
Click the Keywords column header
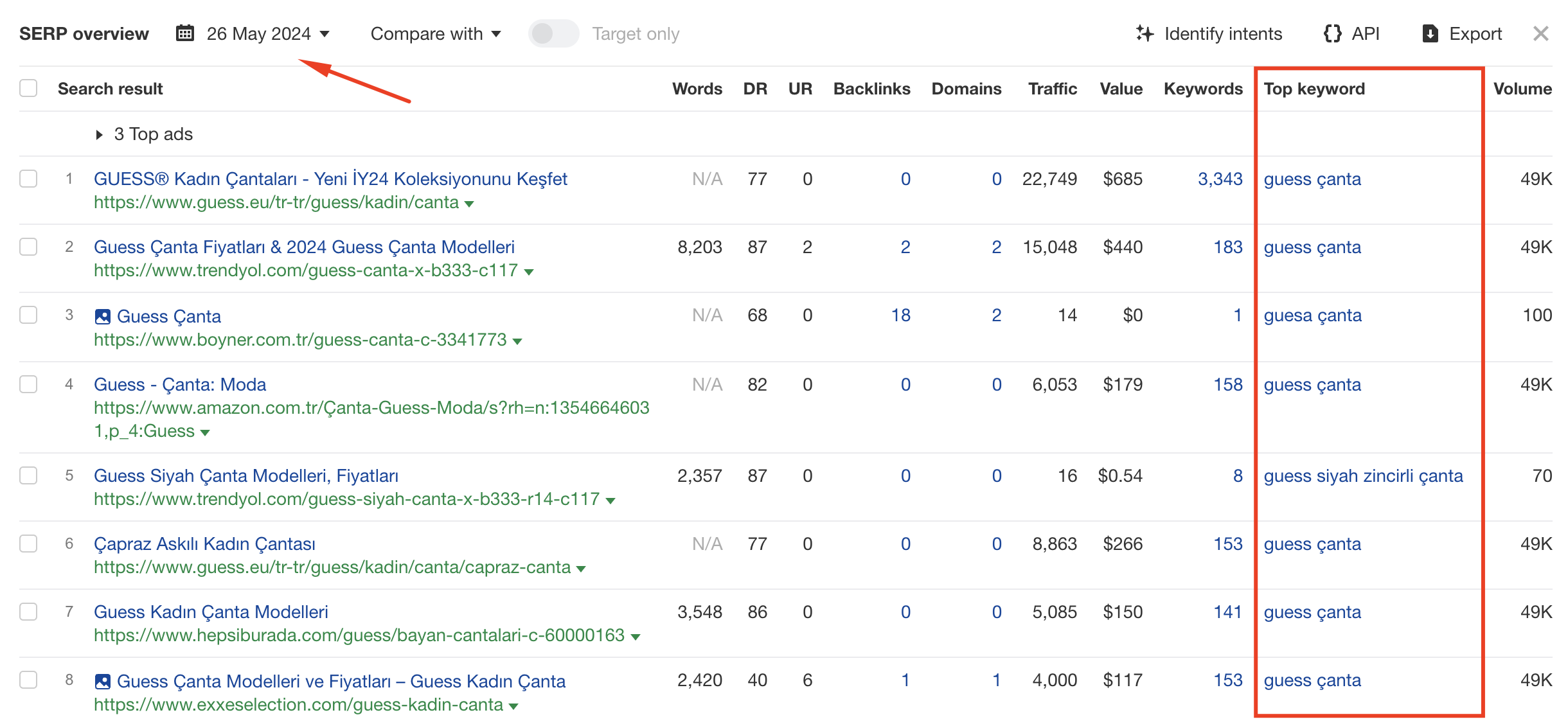point(1203,89)
